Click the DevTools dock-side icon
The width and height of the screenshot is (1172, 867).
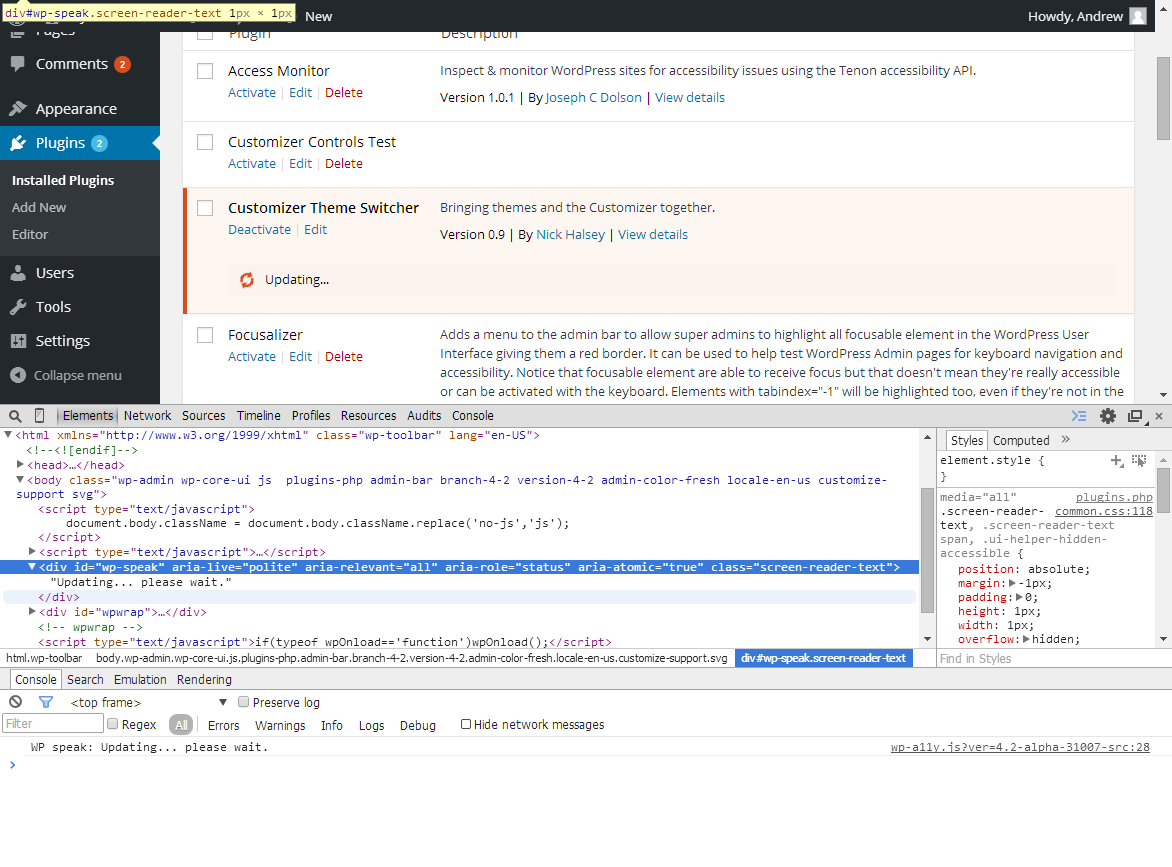1135,416
